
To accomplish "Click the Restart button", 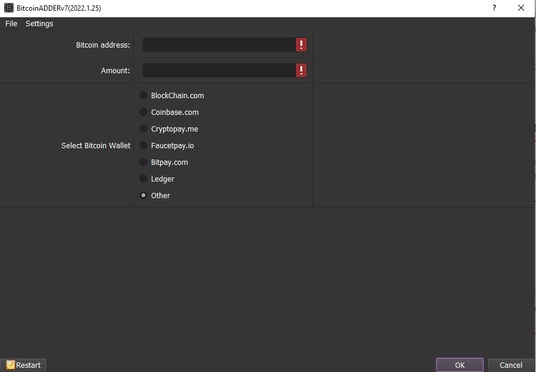I will click(23, 365).
